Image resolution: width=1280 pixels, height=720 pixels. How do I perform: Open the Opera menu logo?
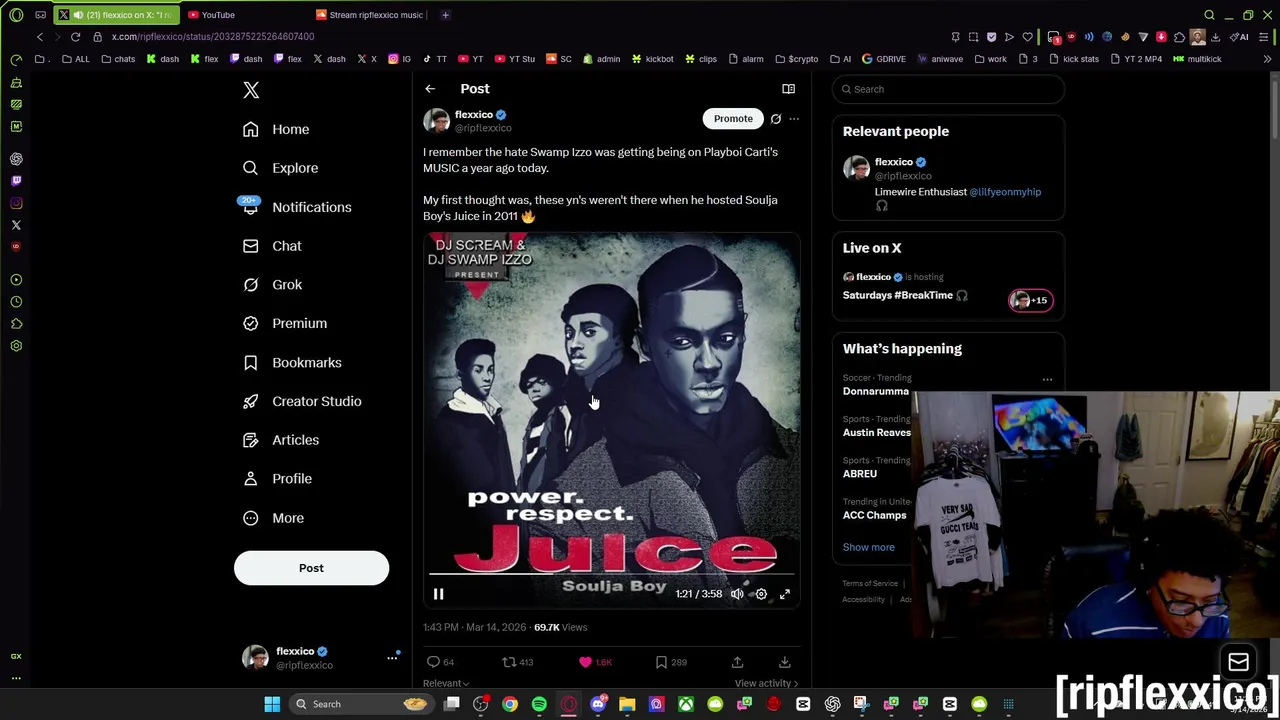[x=16, y=15]
